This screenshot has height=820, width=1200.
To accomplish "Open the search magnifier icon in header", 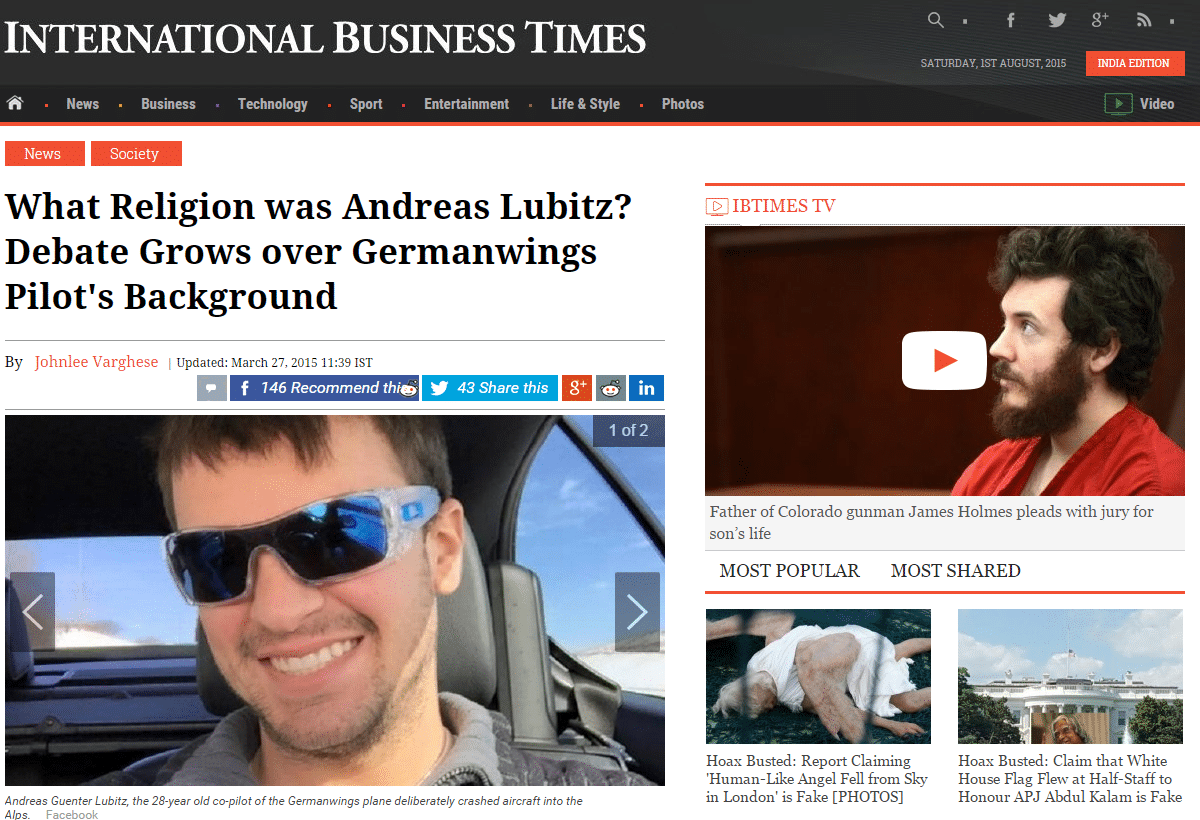I will click(x=936, y=20).
